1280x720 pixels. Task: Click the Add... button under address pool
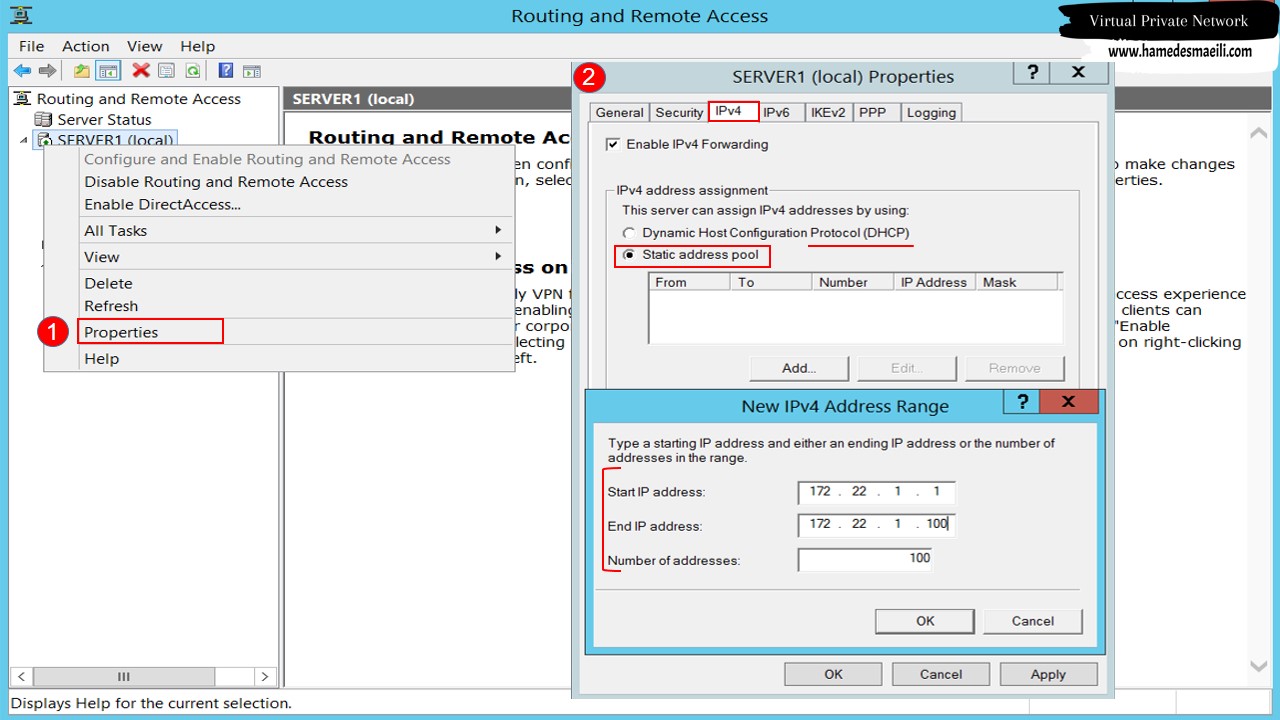[799, 368]
